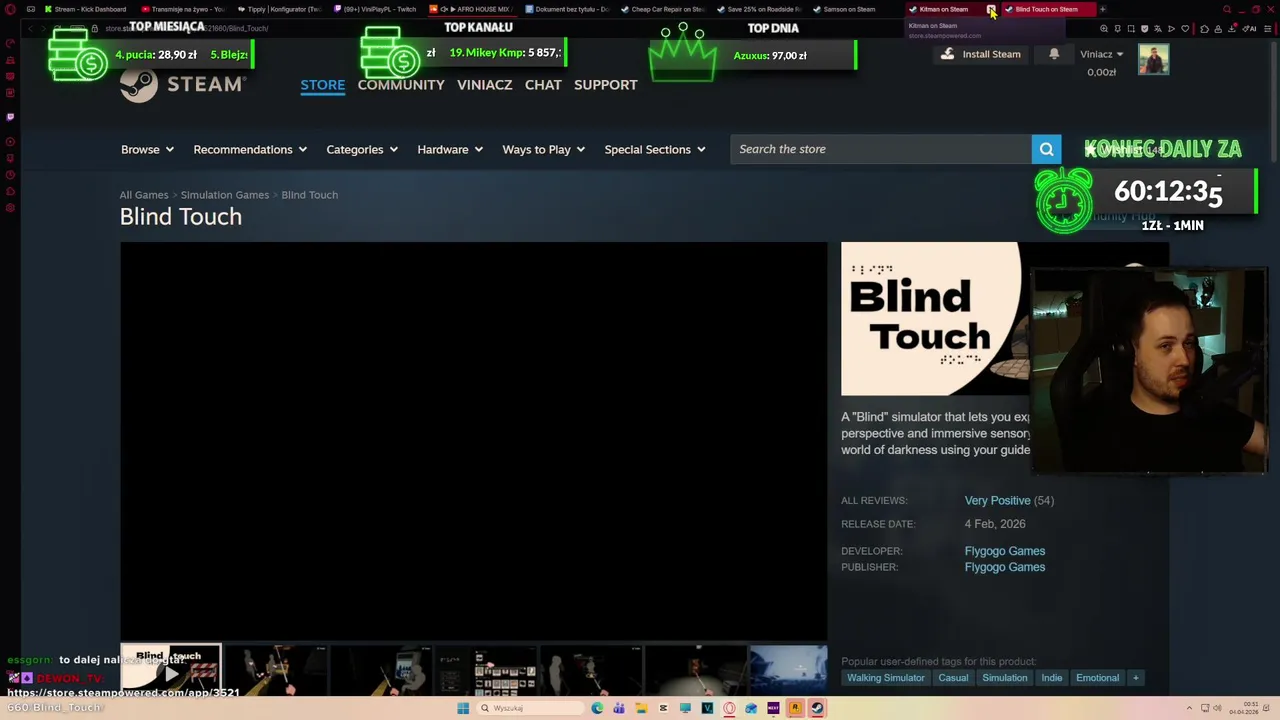Select the Simulation tag
This screenshot has width=1280, height=720.
click(x=1005, y=678)
